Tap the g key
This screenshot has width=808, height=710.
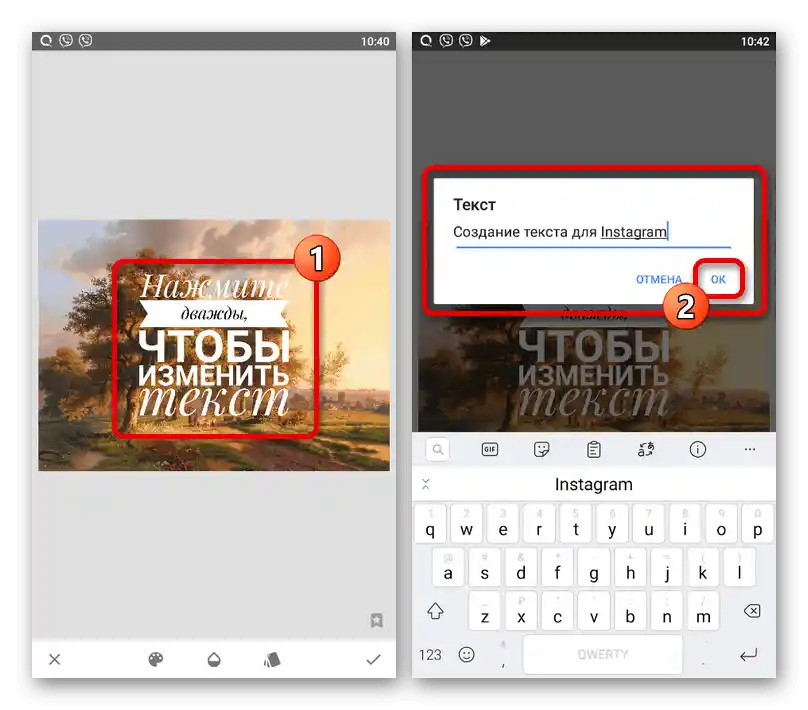[594, 567]
